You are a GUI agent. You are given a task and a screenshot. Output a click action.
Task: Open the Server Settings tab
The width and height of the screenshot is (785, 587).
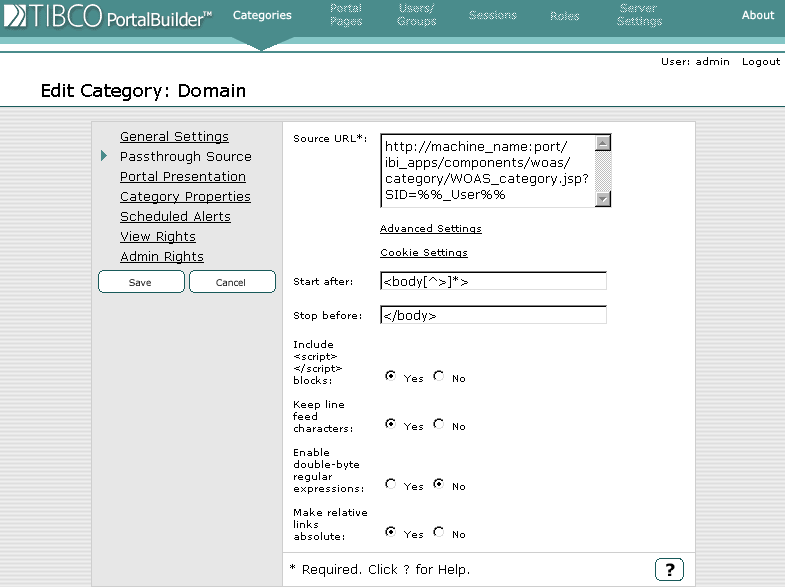click(639, 15)
